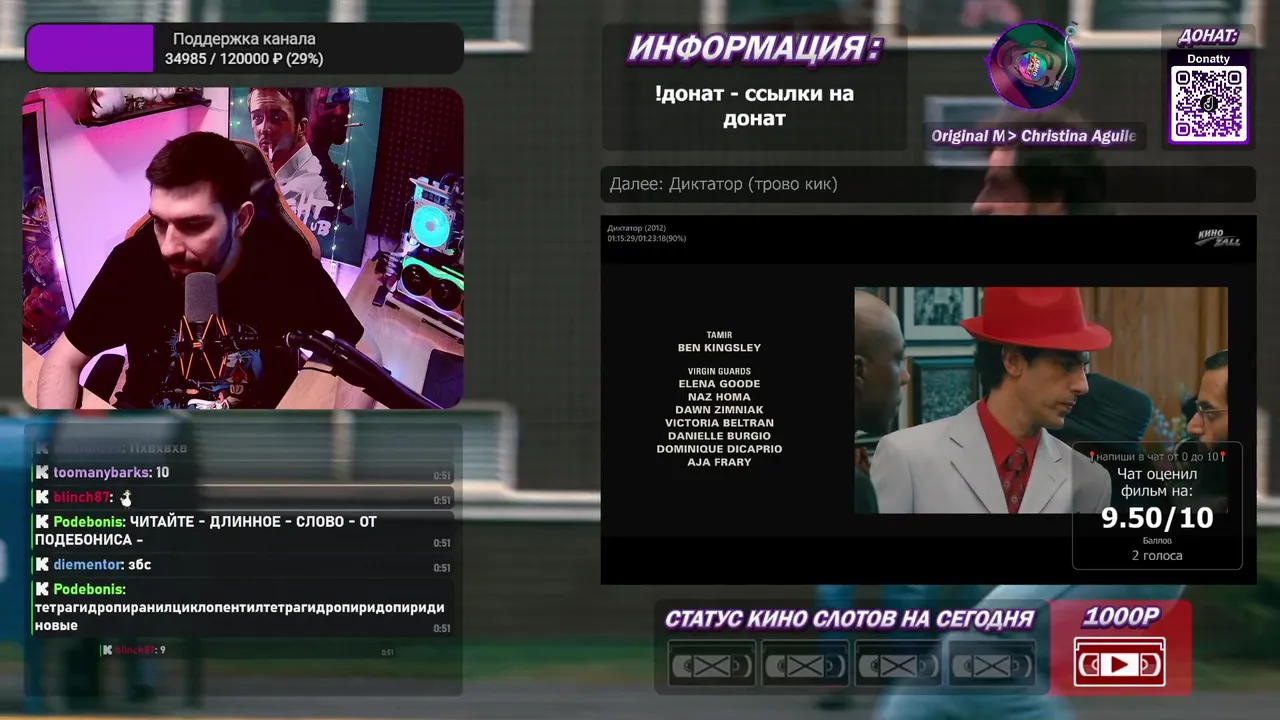This screenshot has width=1280, height=720.
Task: Click small Kick icon beside faded blinch87: 9
Action: 106,650
